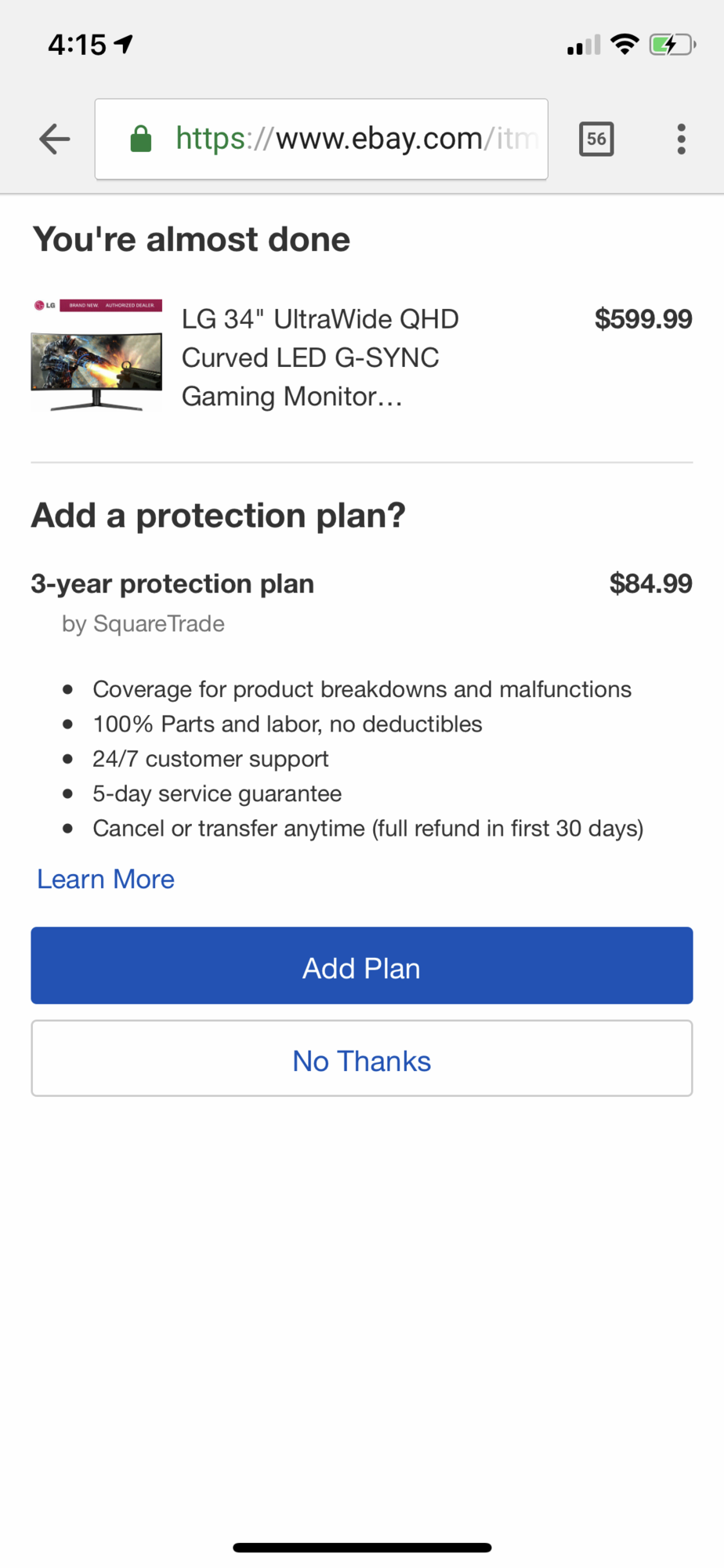Viewport: 724px width, 1568px height.
Task: Open the tab switcher showing 56
Action: [595, 140]
